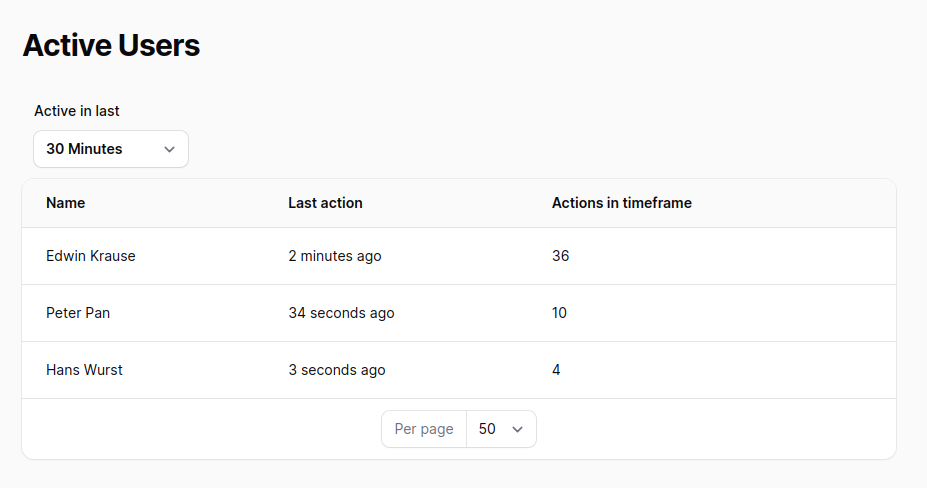Click the 34 seconds ago cell
This screenshot has height=488, width=927.
[341, 313]
